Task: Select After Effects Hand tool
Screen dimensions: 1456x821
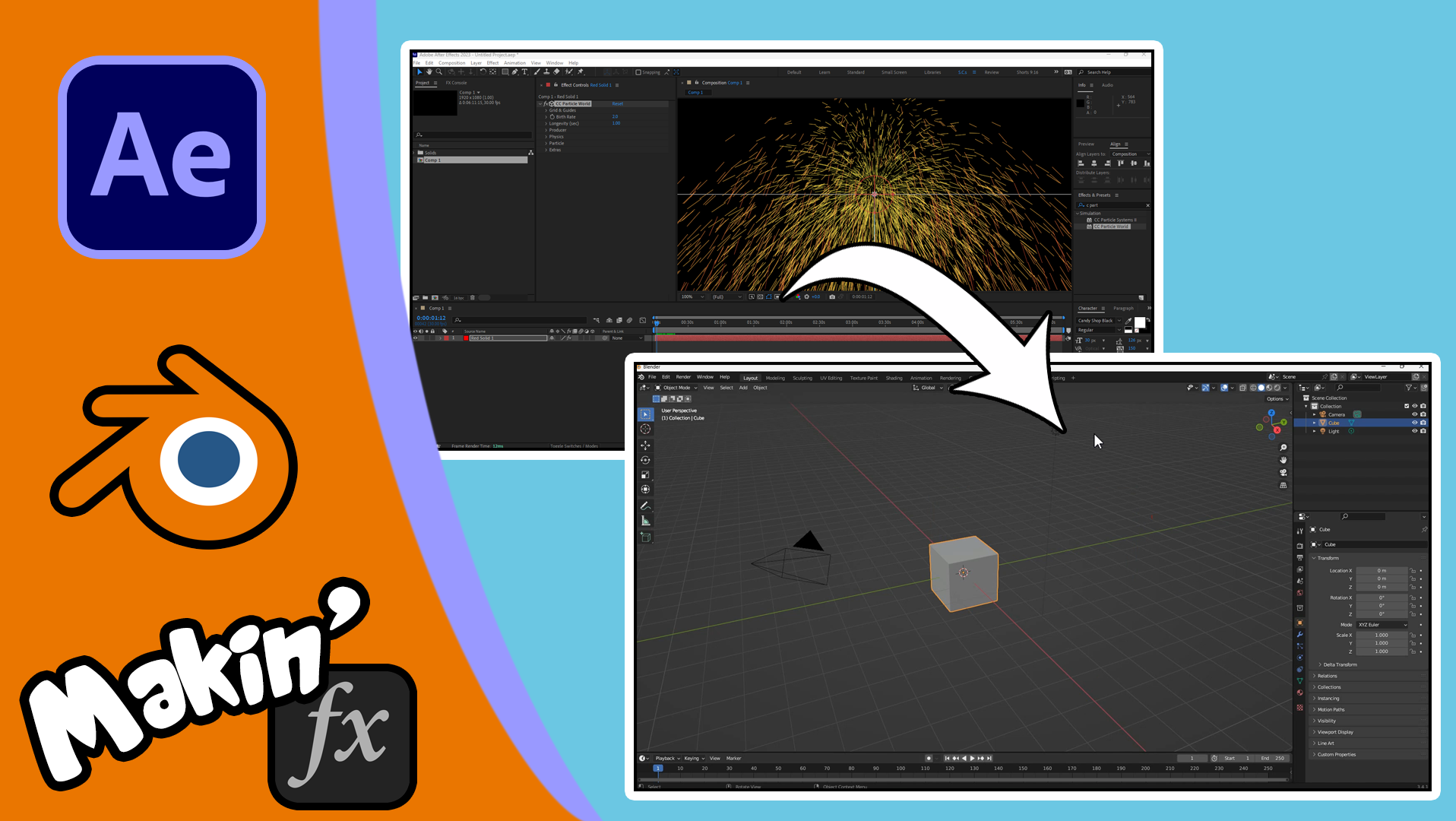Action: coord(429,72)
